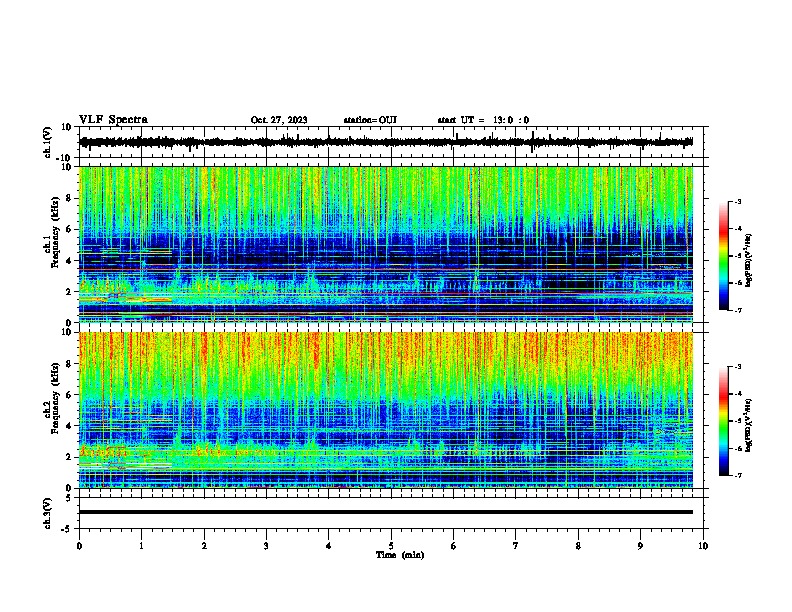Click the "4" tick on the time axis
Image resolution: width=792 pixels, height=612 pixels.
[329, 546]
